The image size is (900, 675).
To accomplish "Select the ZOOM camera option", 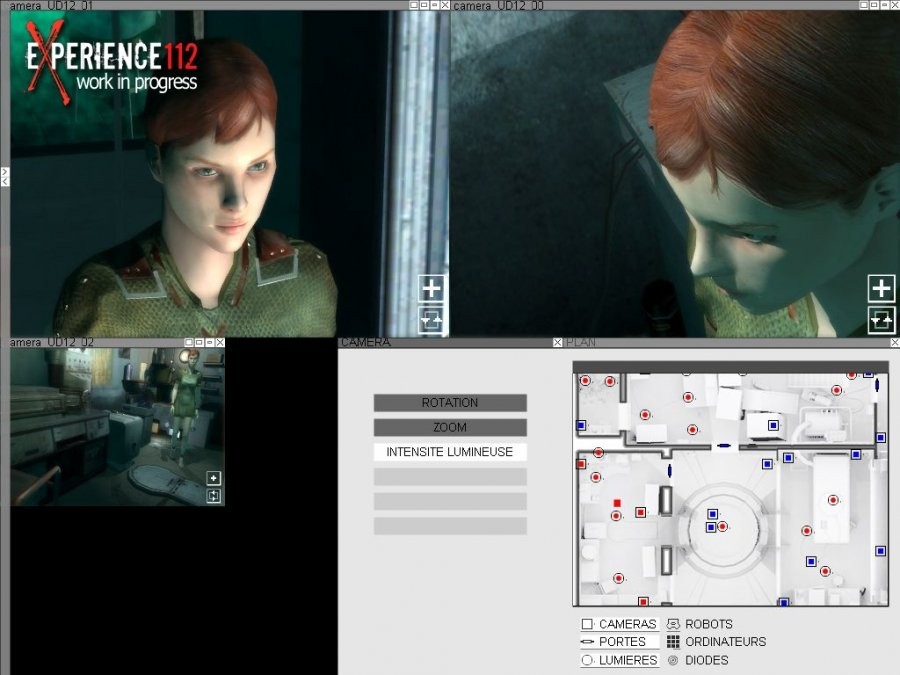I will tap(450, 427).
